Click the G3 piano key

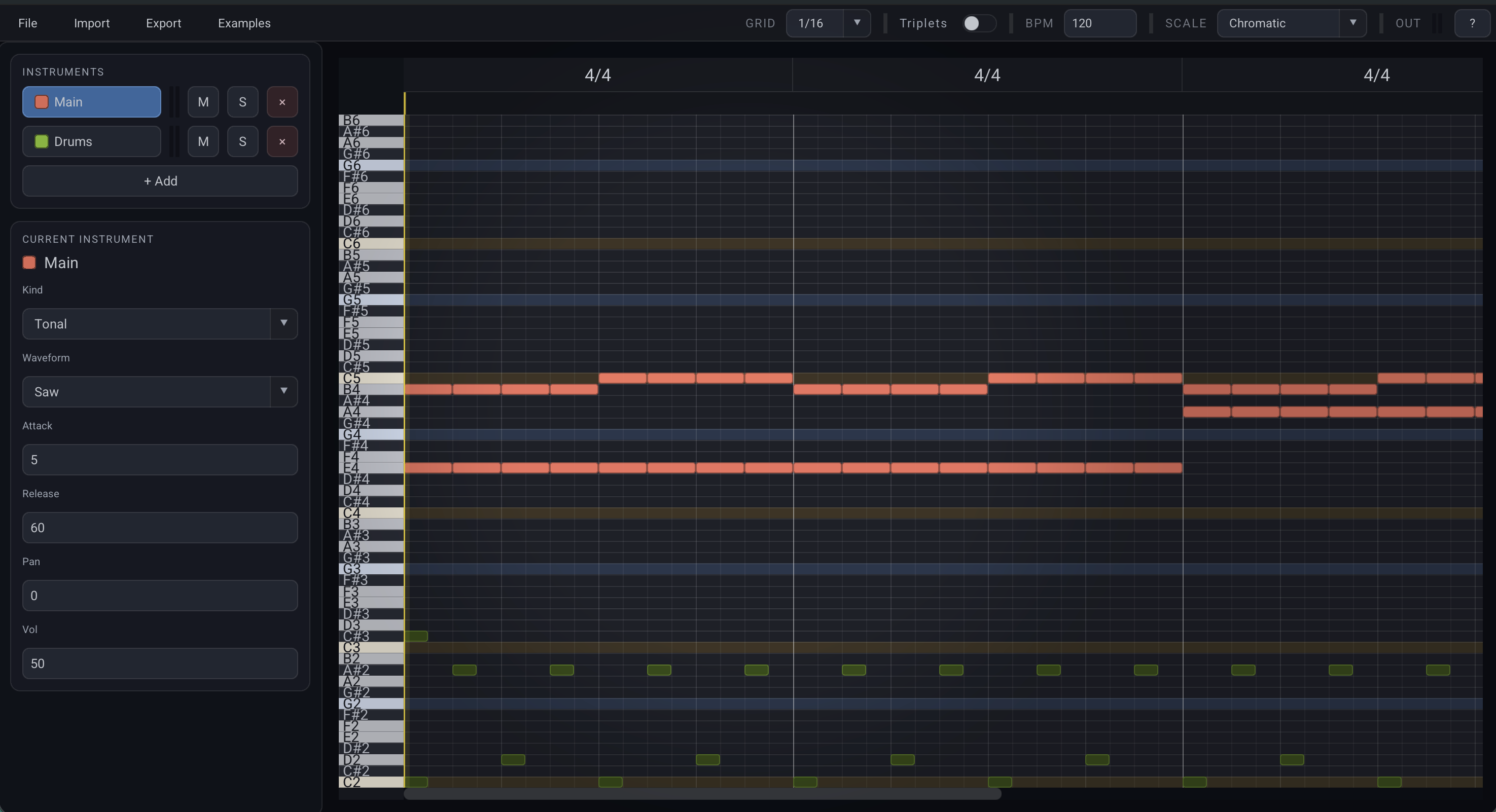(x=371, y=569)
